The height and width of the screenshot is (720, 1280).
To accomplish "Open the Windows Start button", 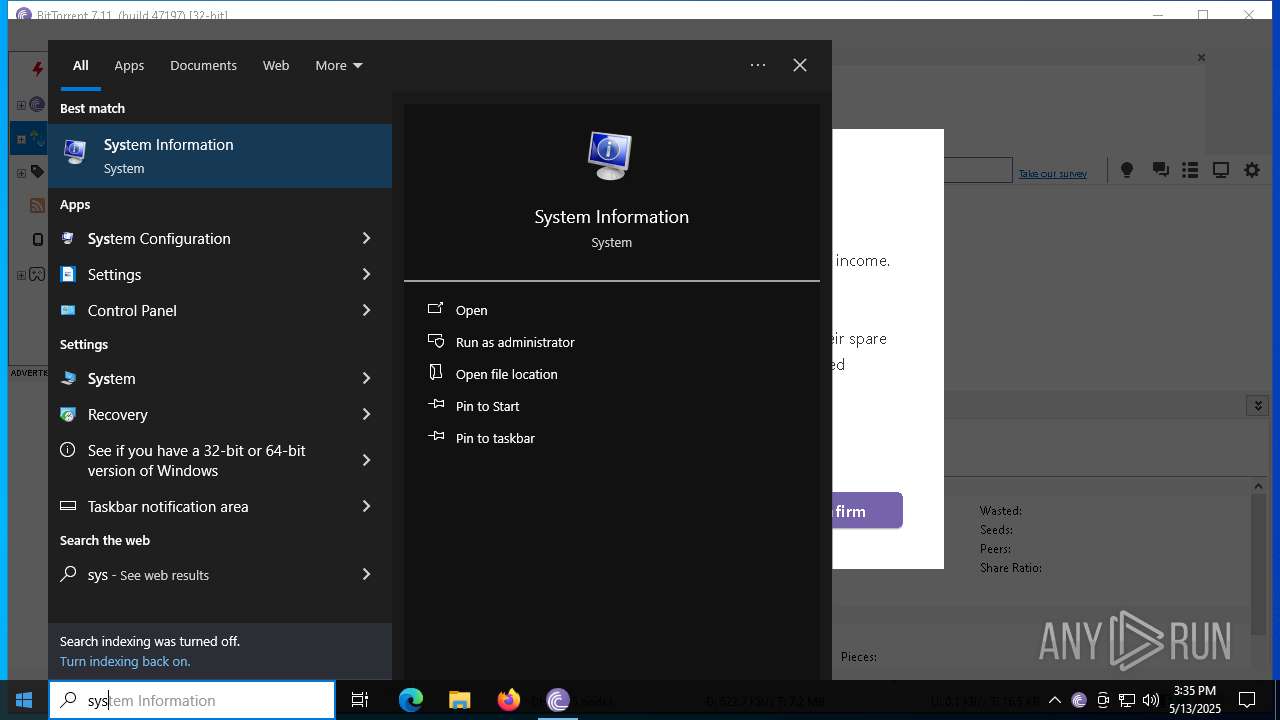I will 24,700.
